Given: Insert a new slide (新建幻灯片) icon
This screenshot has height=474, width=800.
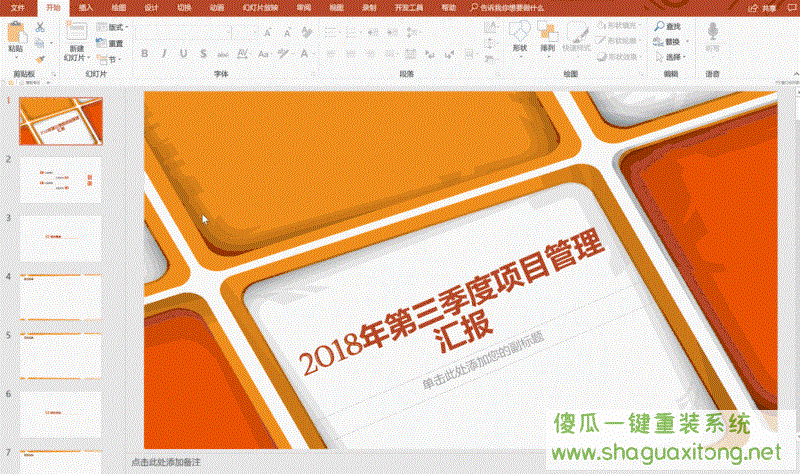Looking at the screenshot, I should point(77,32).
